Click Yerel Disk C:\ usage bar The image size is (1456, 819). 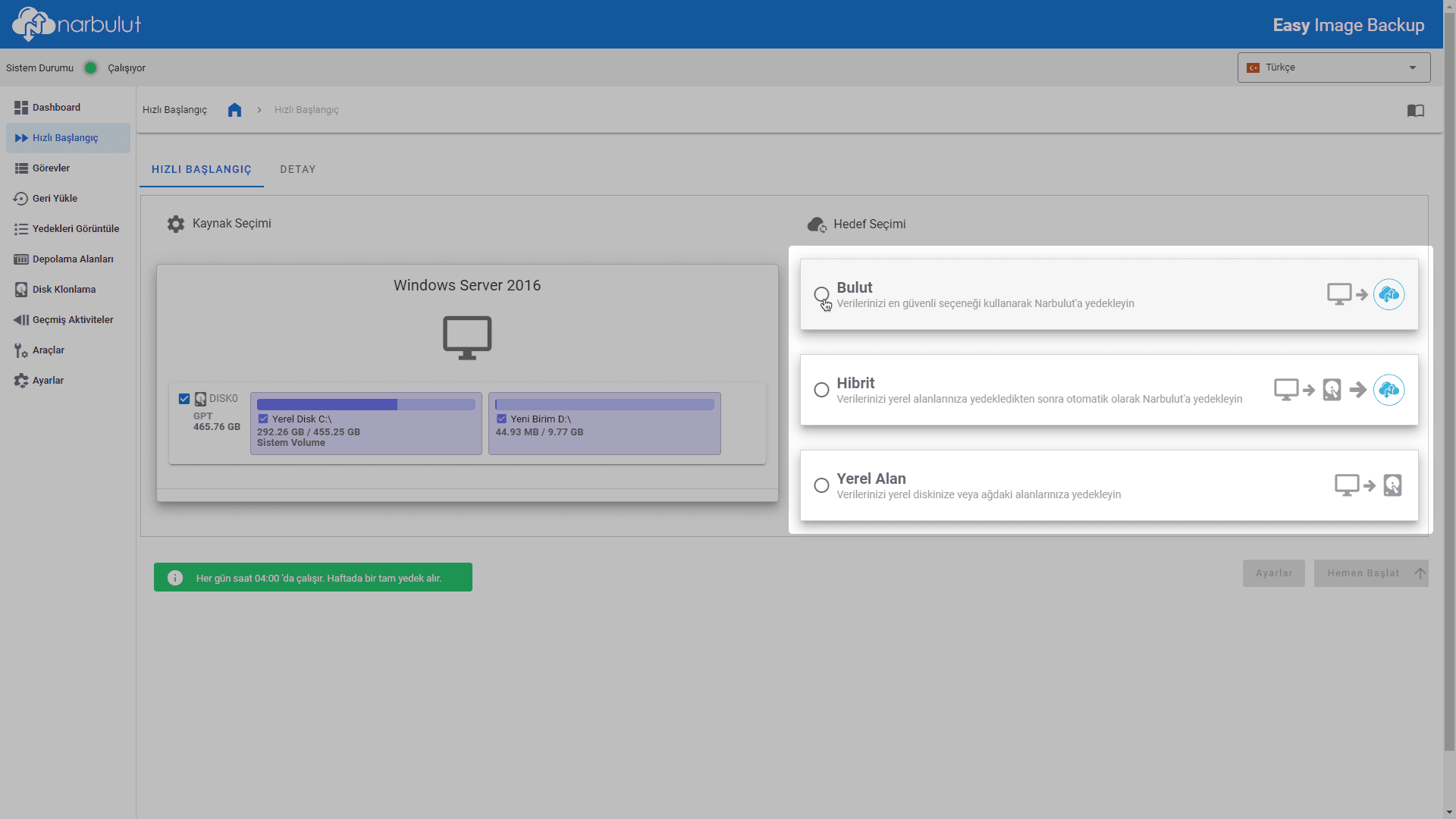coord(366,405)
